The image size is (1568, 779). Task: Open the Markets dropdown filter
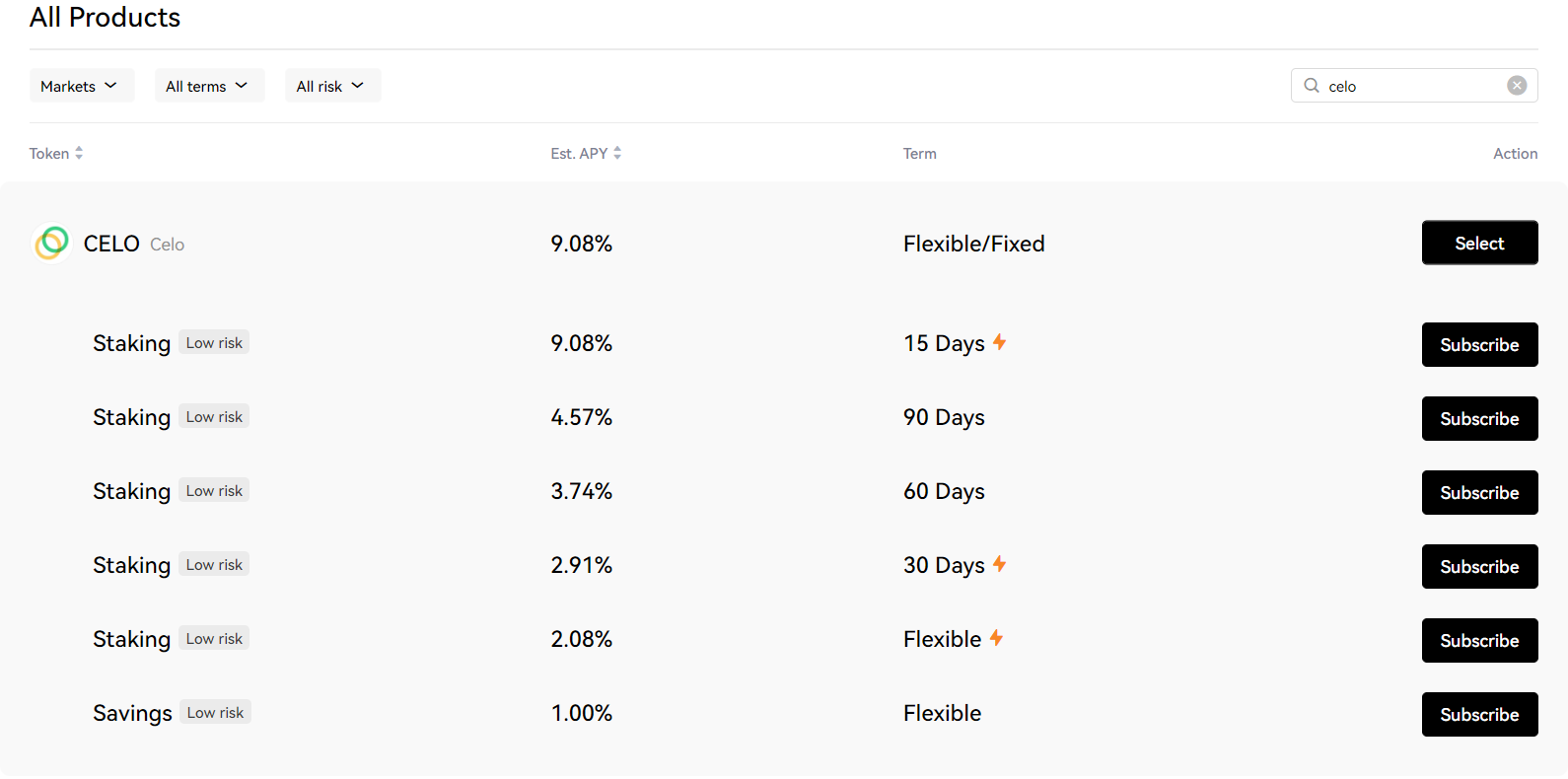[81, 86]
